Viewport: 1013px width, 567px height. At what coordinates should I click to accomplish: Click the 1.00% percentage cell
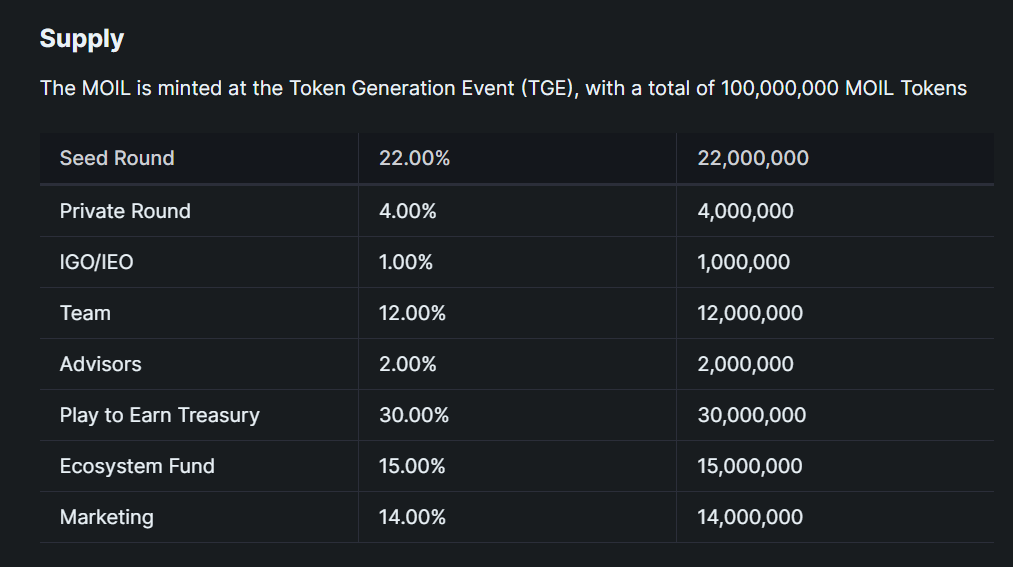(406, 262)
